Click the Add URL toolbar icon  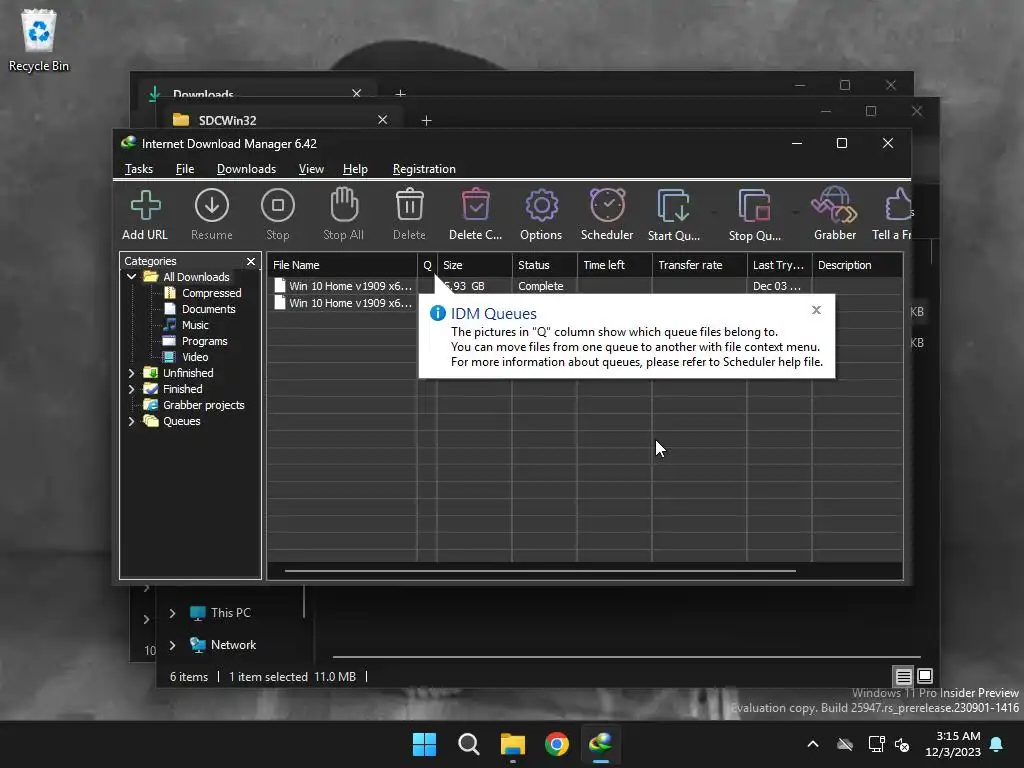point(146,206)
